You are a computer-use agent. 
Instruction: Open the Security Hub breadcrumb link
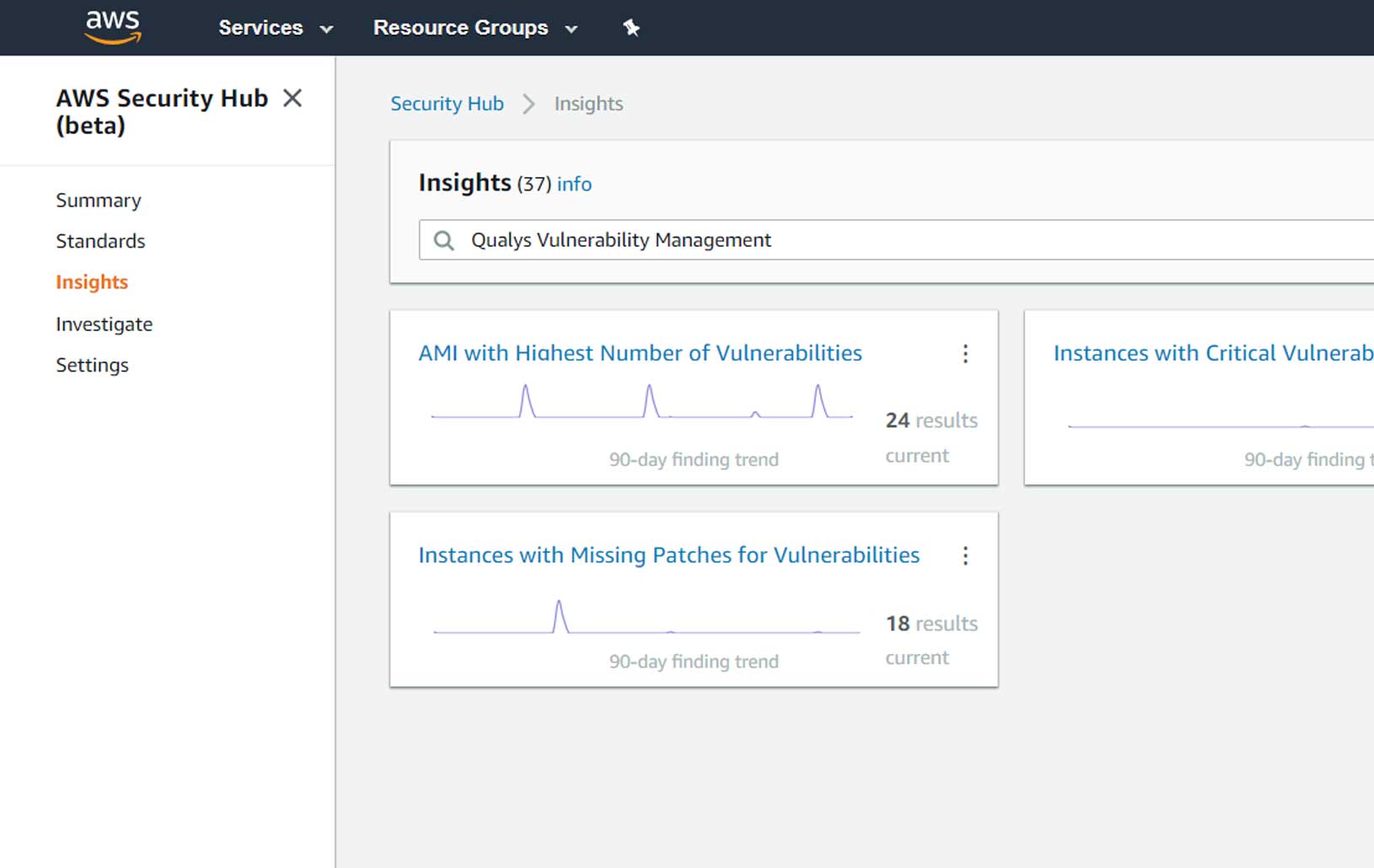[x=447, y=103]
